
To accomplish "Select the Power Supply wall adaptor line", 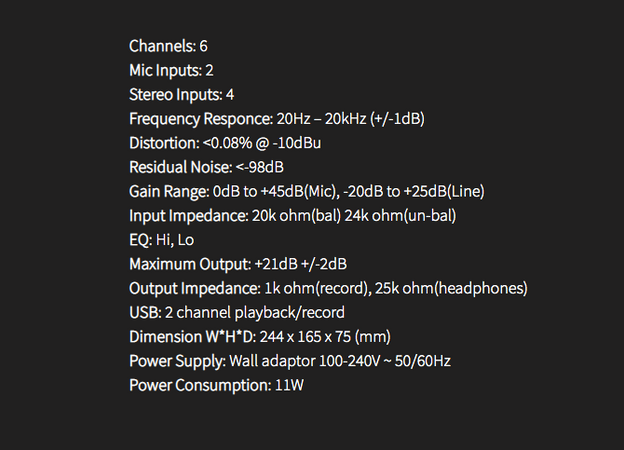I will click(x=290, y=361).
